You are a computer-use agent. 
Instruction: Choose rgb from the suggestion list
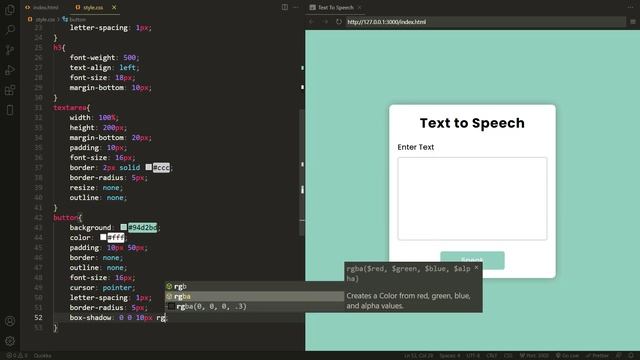tap(255, 287)
